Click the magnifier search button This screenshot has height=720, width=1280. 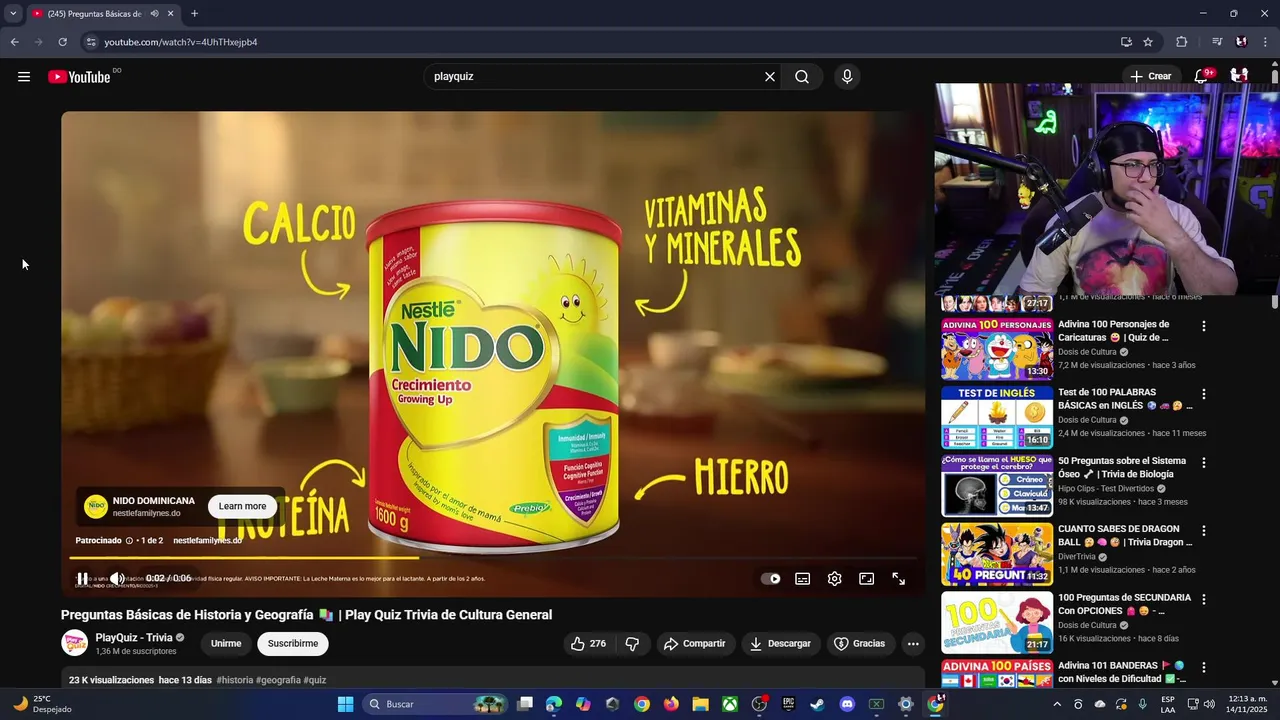802,77
